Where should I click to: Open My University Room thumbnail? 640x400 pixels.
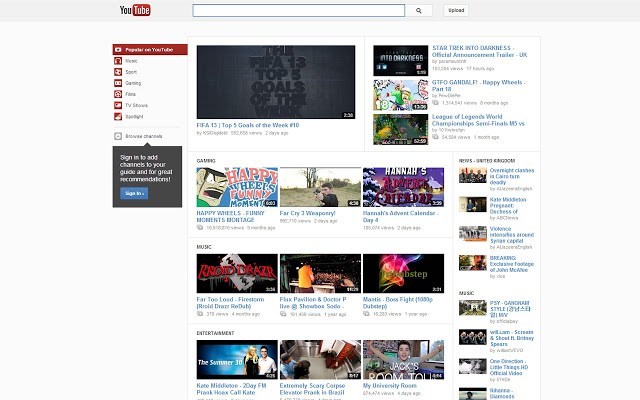click(403, 360)
